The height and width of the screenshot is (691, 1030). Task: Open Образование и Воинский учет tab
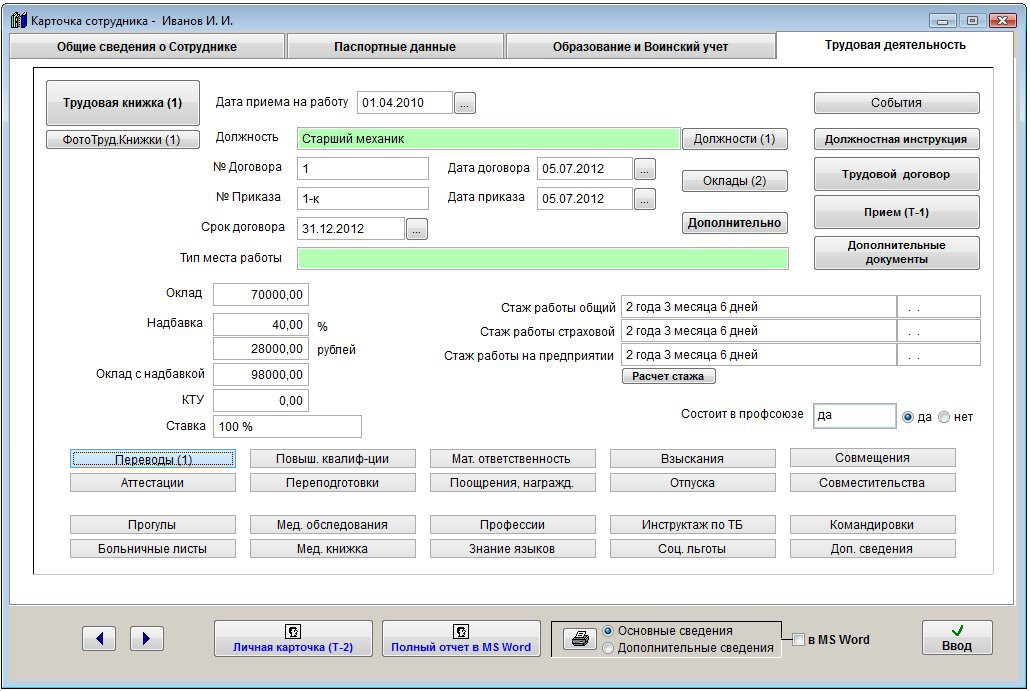click(x=640, y=47)
